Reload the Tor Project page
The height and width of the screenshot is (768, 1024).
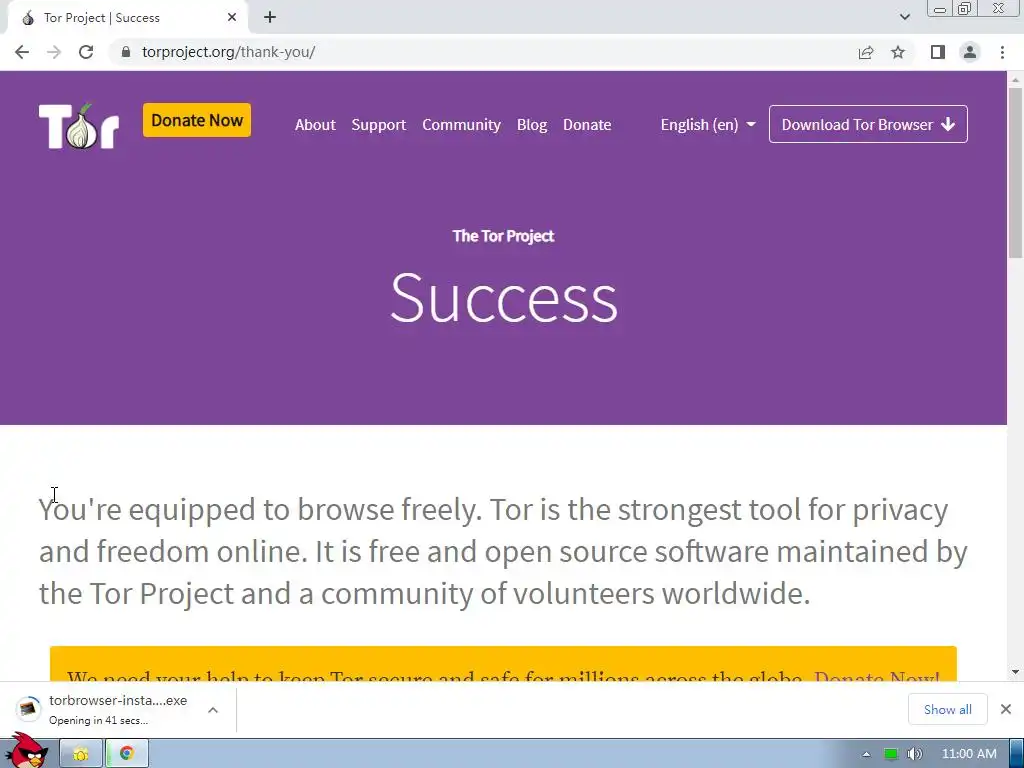click(86, 52)
